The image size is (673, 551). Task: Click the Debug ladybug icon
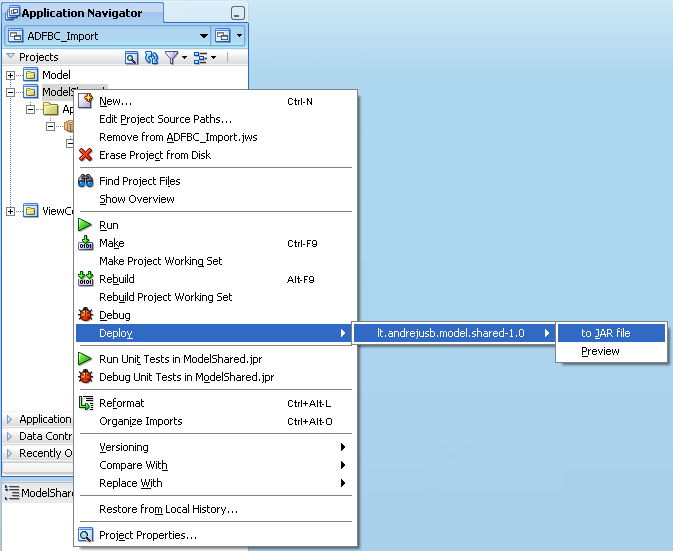pyautogui.click(x=85, y=315)
